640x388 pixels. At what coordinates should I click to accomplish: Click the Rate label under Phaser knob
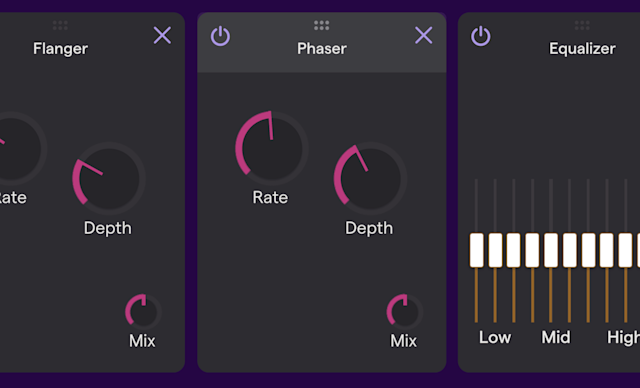point(270,197)
